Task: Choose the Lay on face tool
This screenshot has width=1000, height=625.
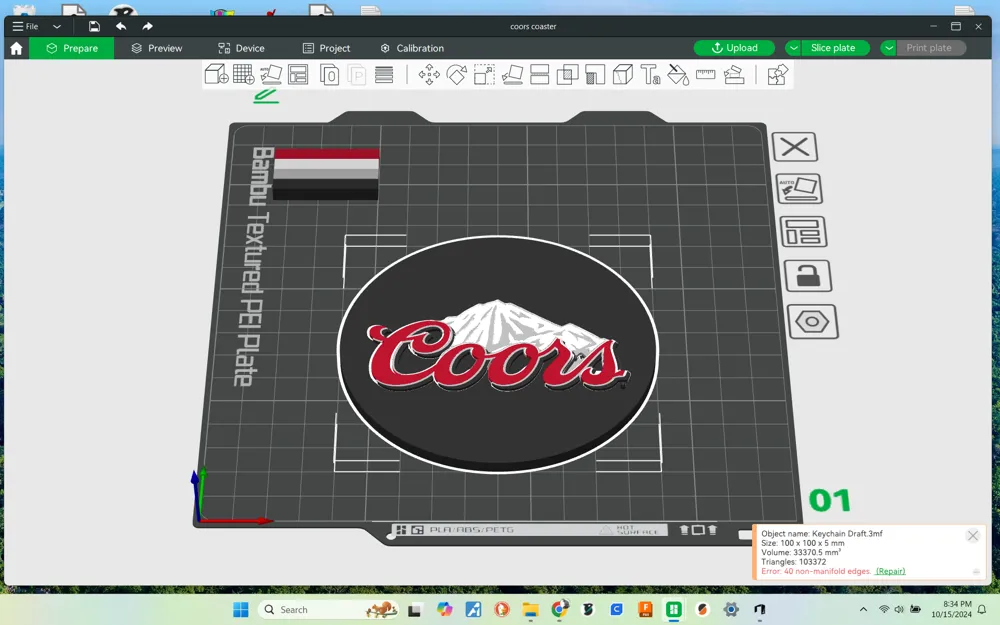Action: (512, 75)
